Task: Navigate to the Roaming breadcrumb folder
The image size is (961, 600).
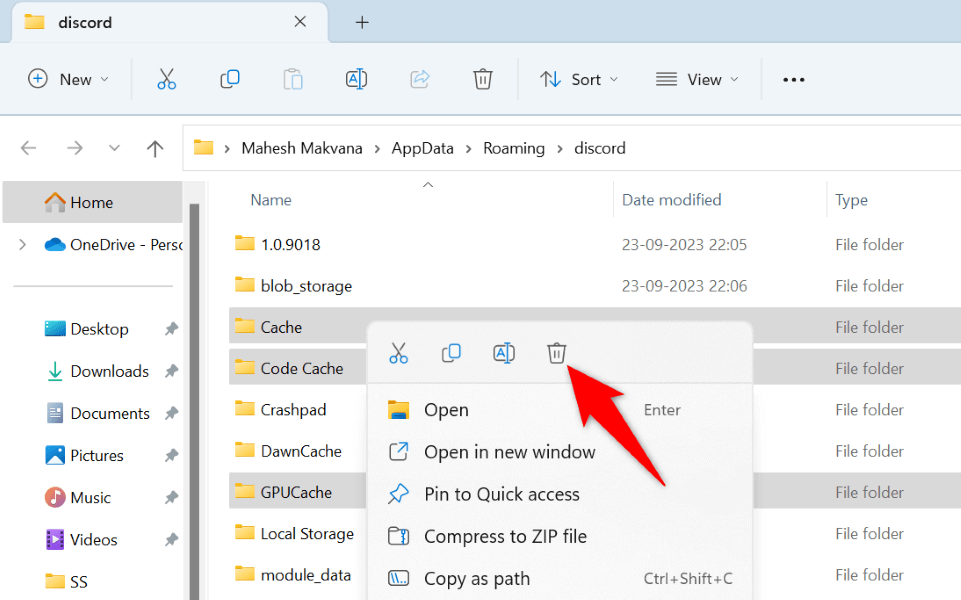Action: [x=514, y=147]
